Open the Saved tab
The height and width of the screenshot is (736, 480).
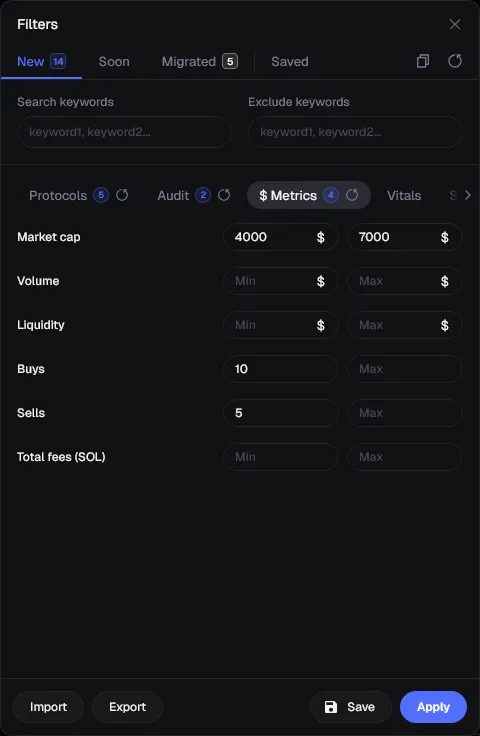(x=290, y=61)
